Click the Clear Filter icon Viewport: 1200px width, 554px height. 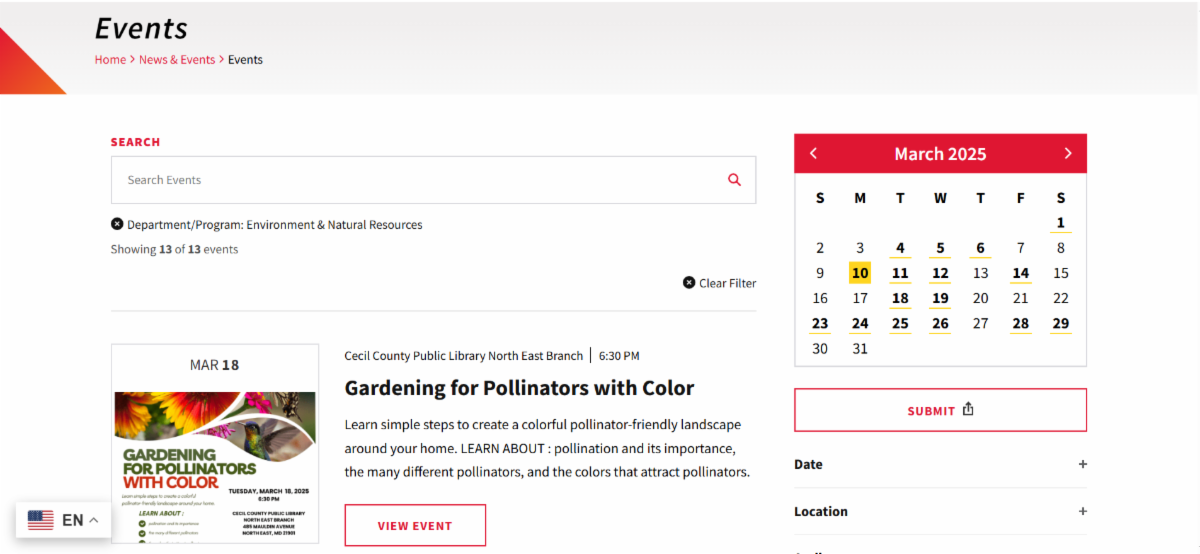(689, 283)
